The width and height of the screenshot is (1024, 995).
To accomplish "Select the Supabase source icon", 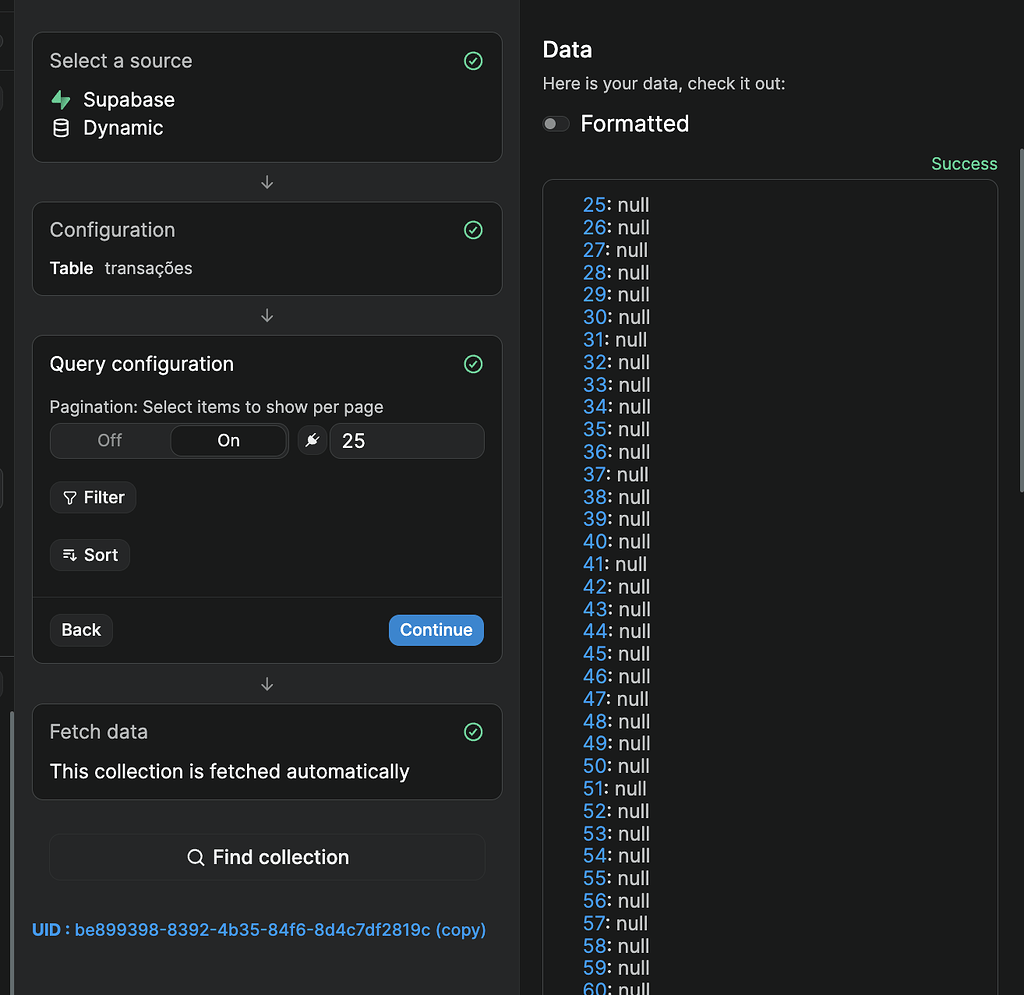I will 62,99.
